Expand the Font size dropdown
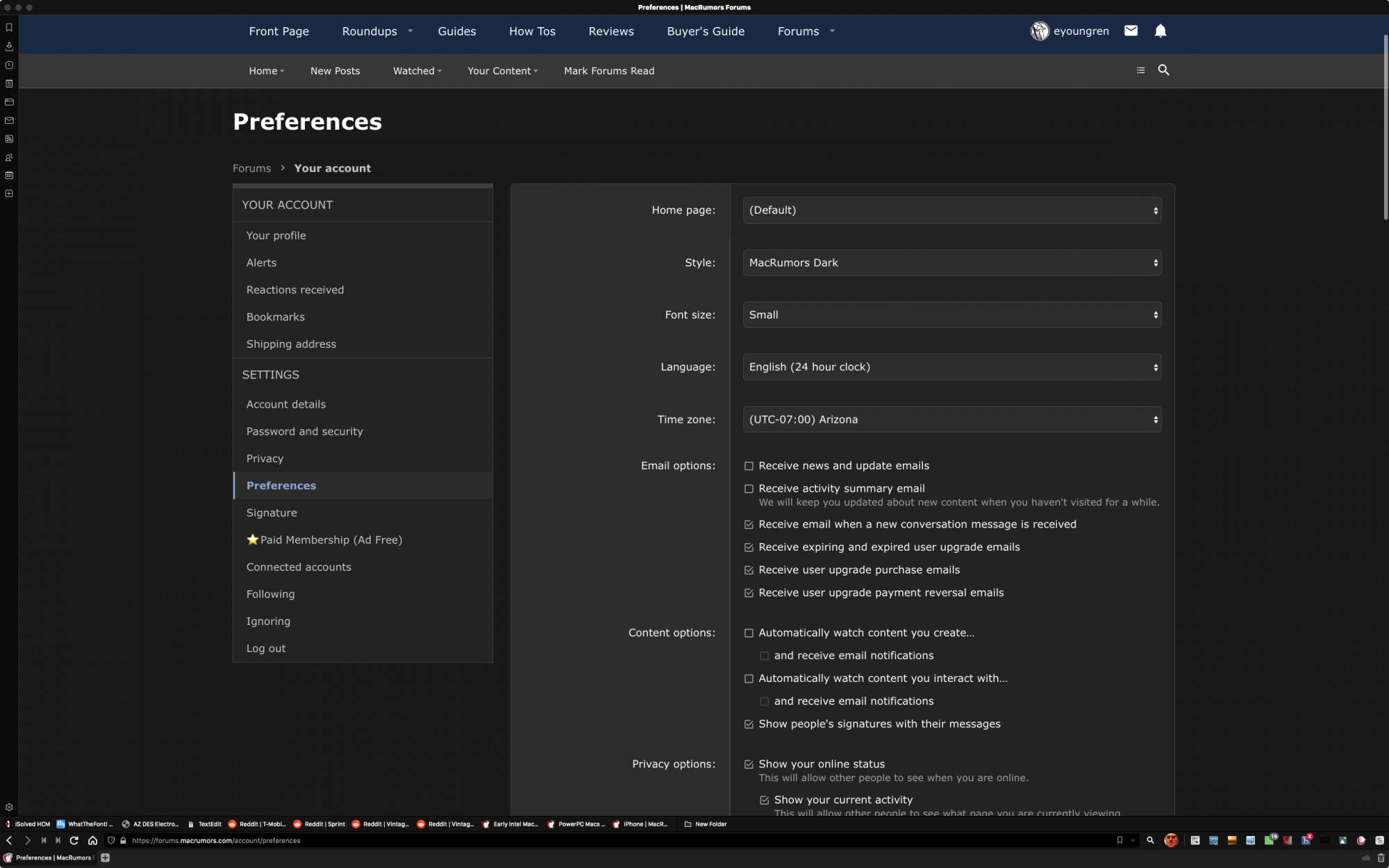1389x868 pixels. coord(951,315)
